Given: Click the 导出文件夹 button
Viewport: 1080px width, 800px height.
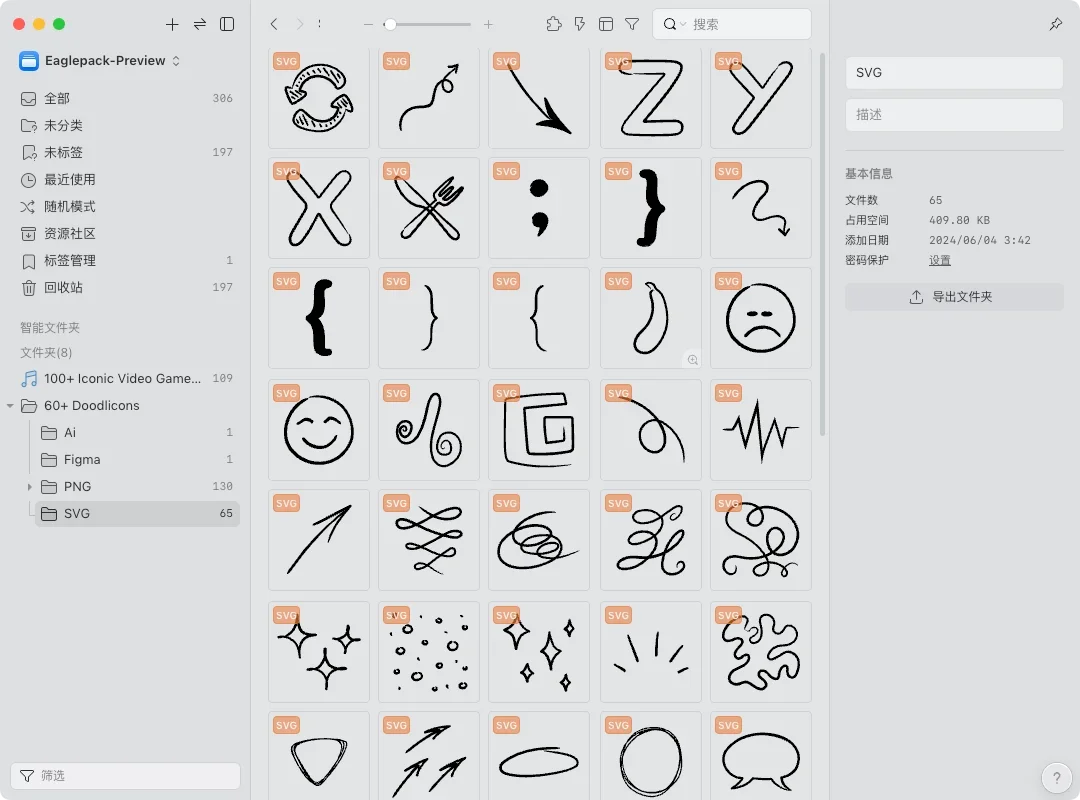Looking at the screenshot, I should coord(953,297).
